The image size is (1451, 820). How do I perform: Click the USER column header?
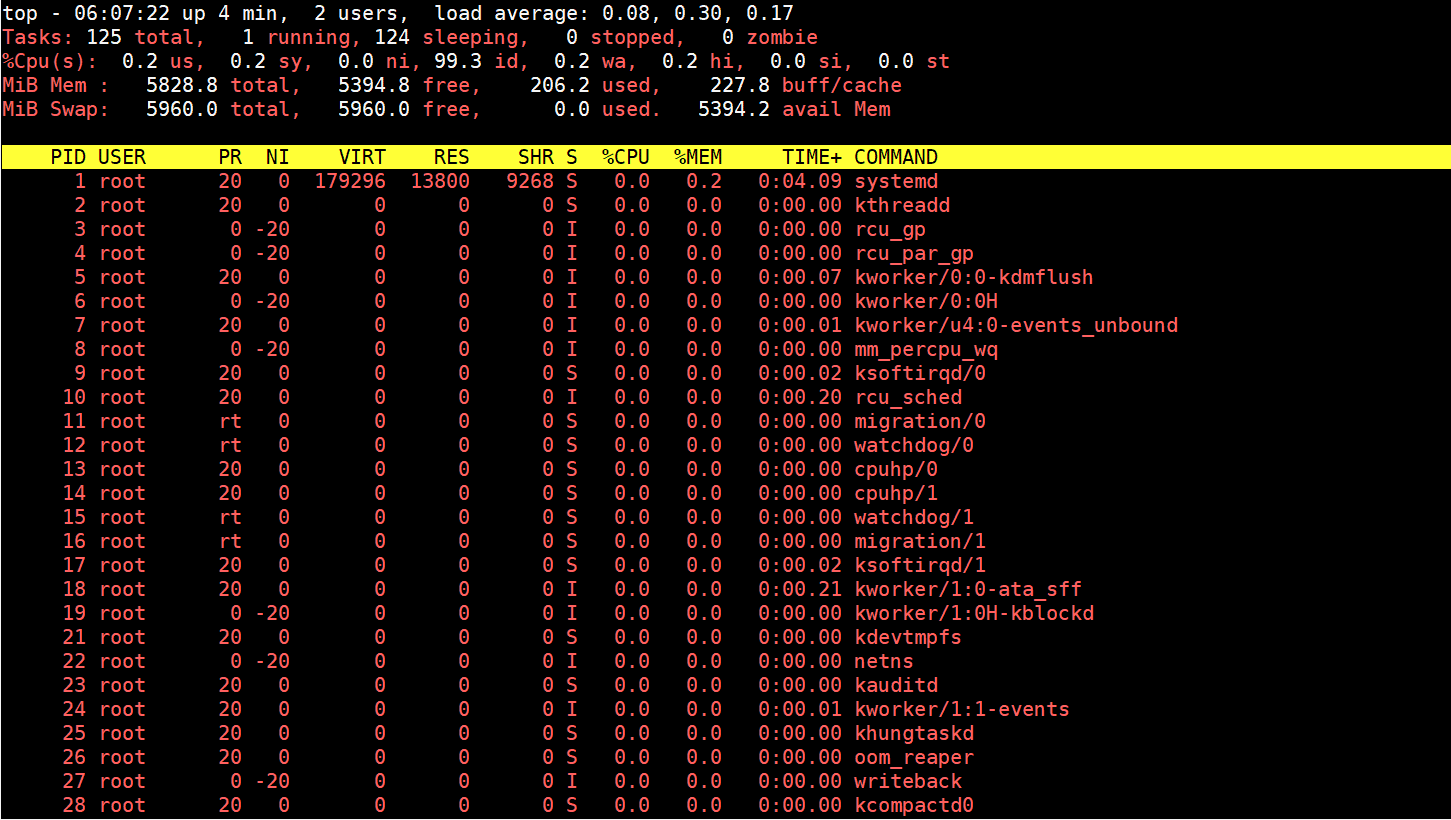pyautogui.click(x=122, y=157)
